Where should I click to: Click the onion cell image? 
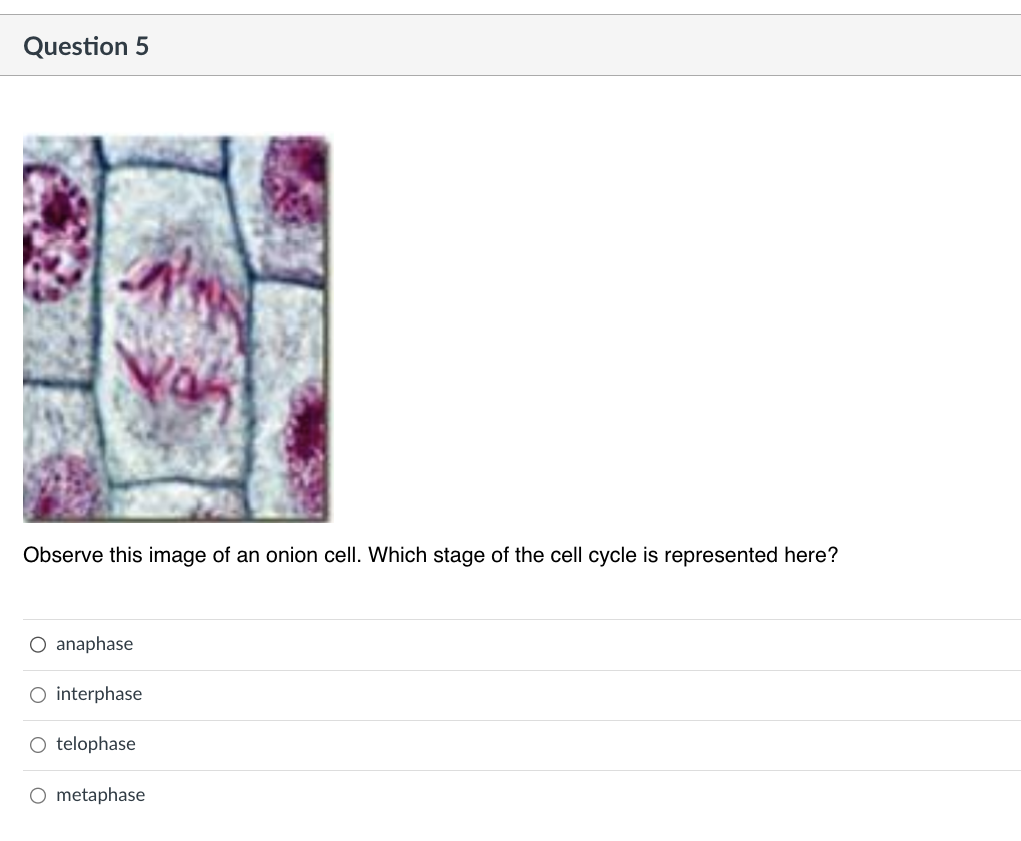[176, 328]
